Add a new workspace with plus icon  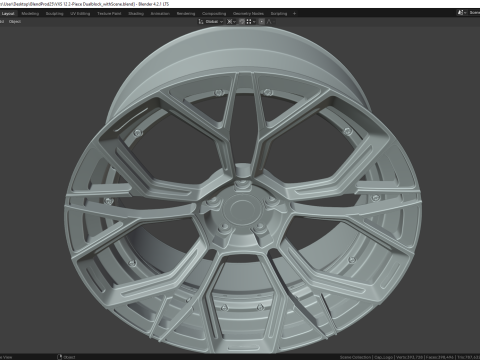pyautogui.click(x=294, y=14)
